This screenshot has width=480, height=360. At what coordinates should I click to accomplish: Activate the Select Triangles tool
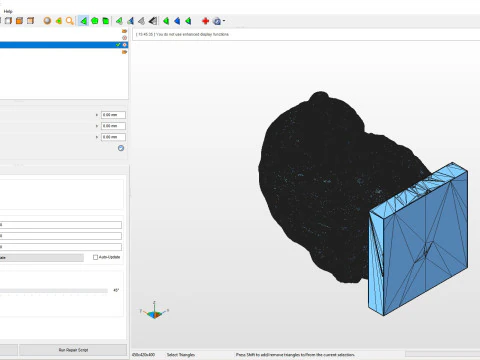coord(83,21)
